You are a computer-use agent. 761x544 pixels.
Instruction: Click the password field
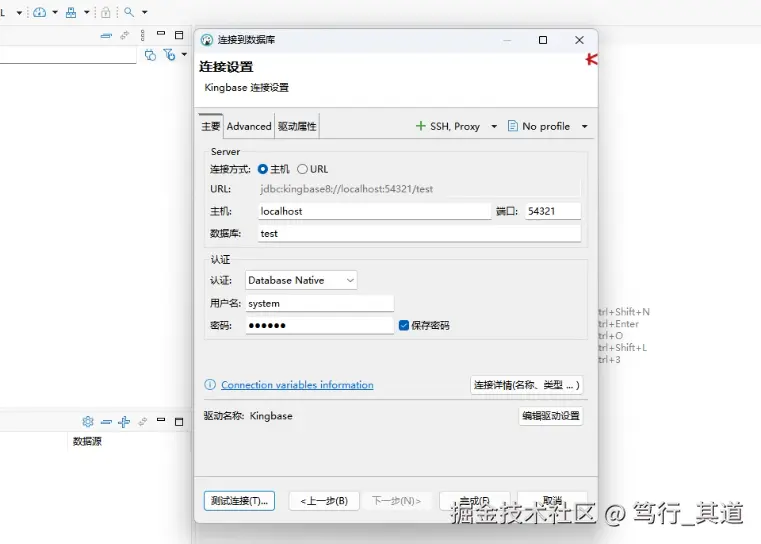pyautogui.click(x=320, y=325)
